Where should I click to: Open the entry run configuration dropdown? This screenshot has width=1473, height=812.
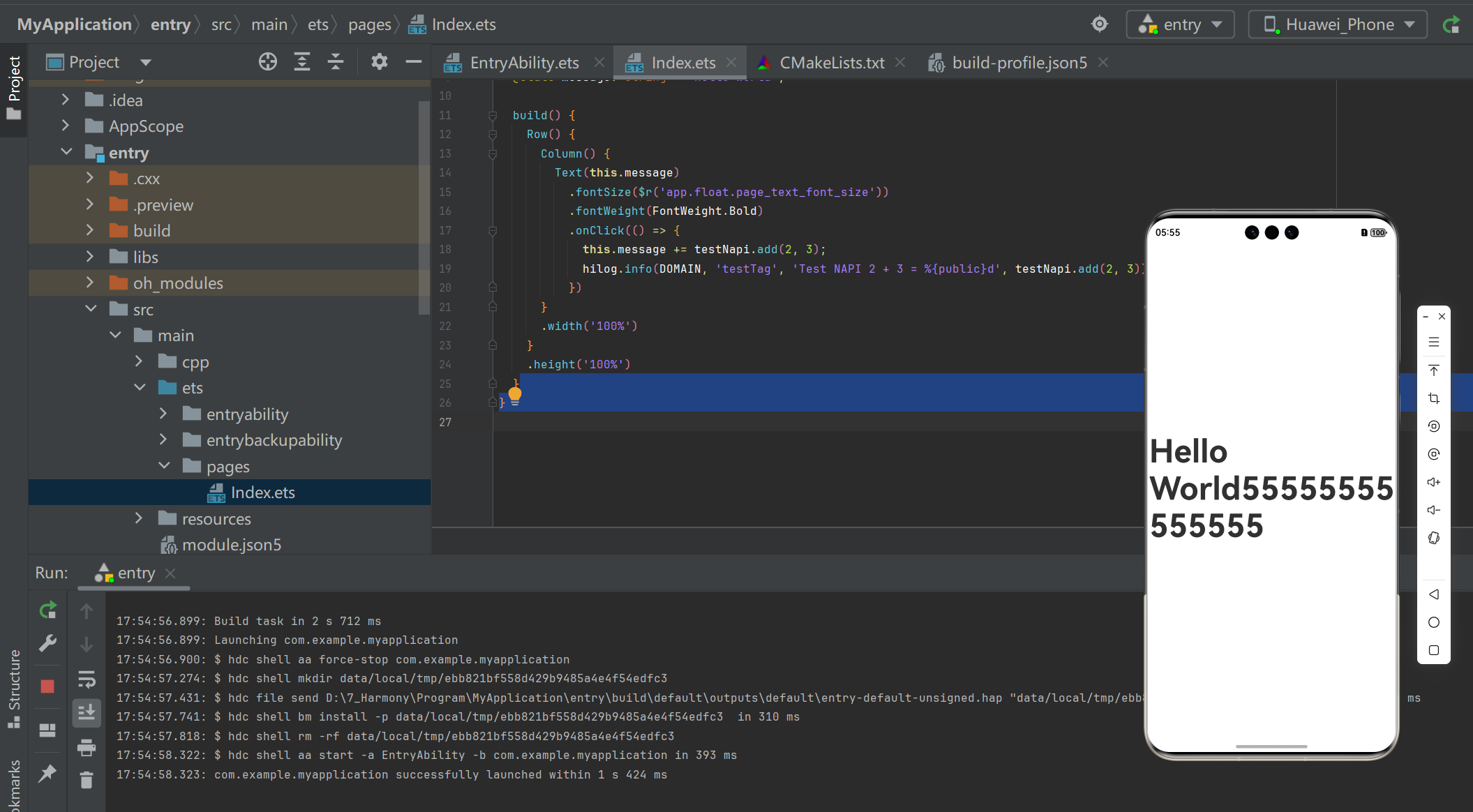(1181, 24)
